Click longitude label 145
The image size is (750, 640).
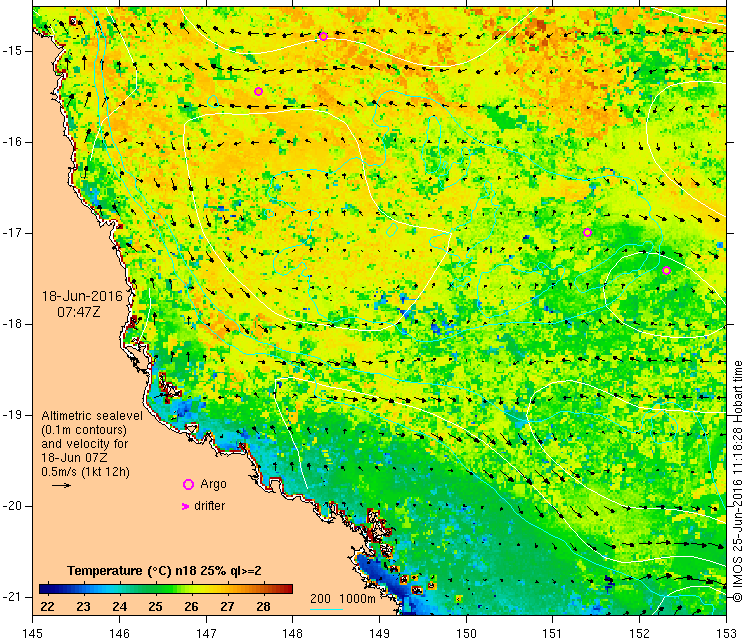click(33, 634)
